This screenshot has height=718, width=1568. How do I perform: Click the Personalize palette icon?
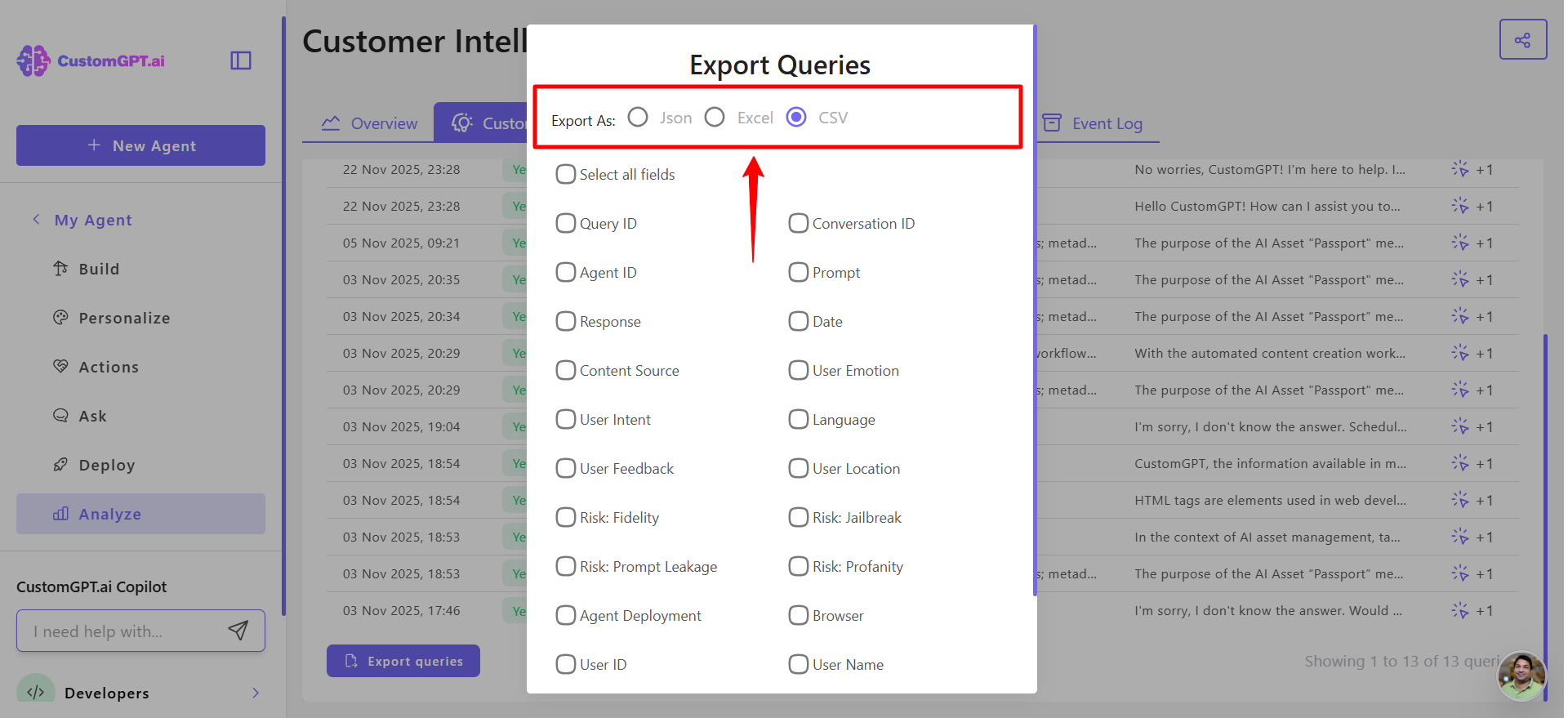[x=60, y=318]
